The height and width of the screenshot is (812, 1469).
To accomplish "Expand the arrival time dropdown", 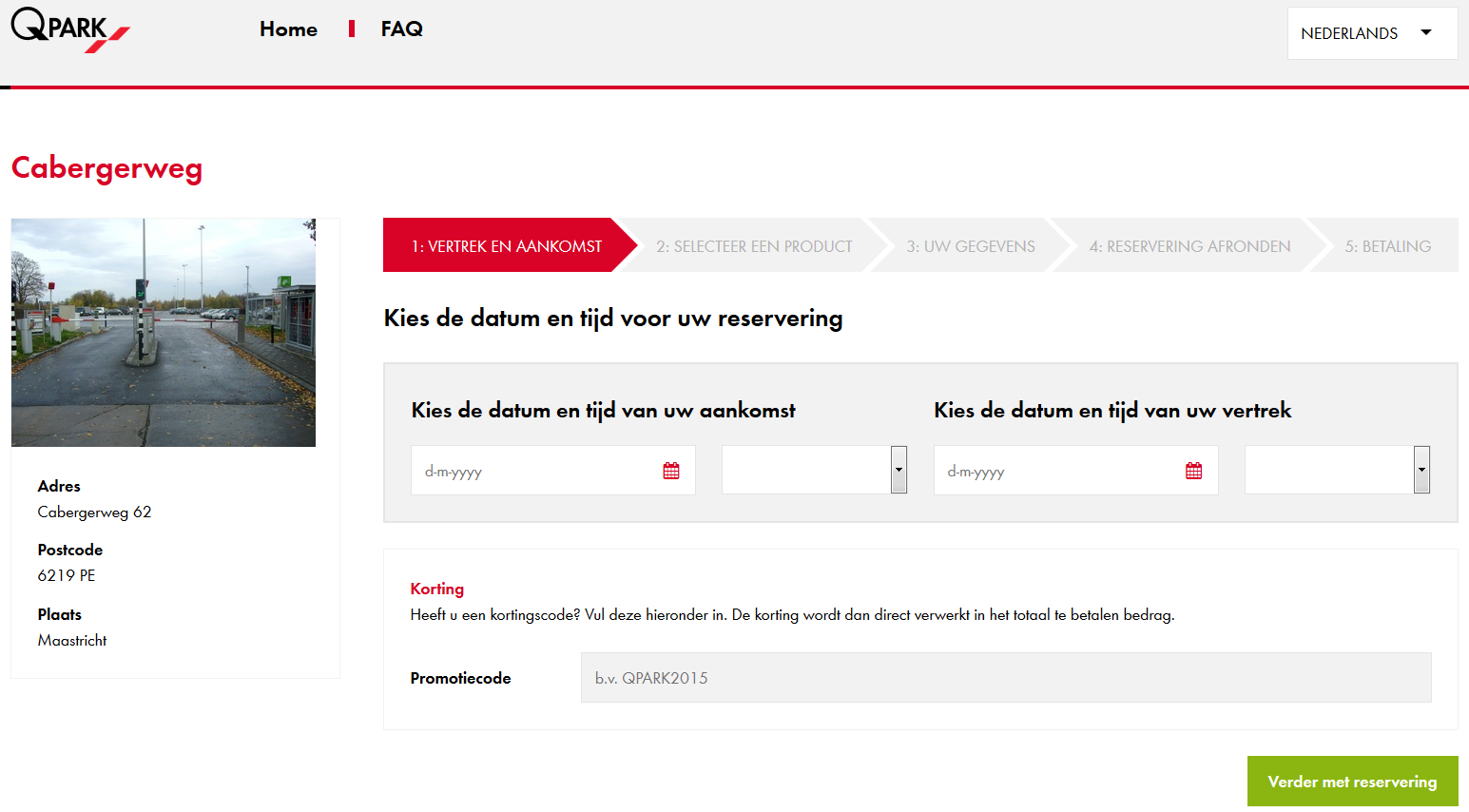I will [x=899, y=470].
